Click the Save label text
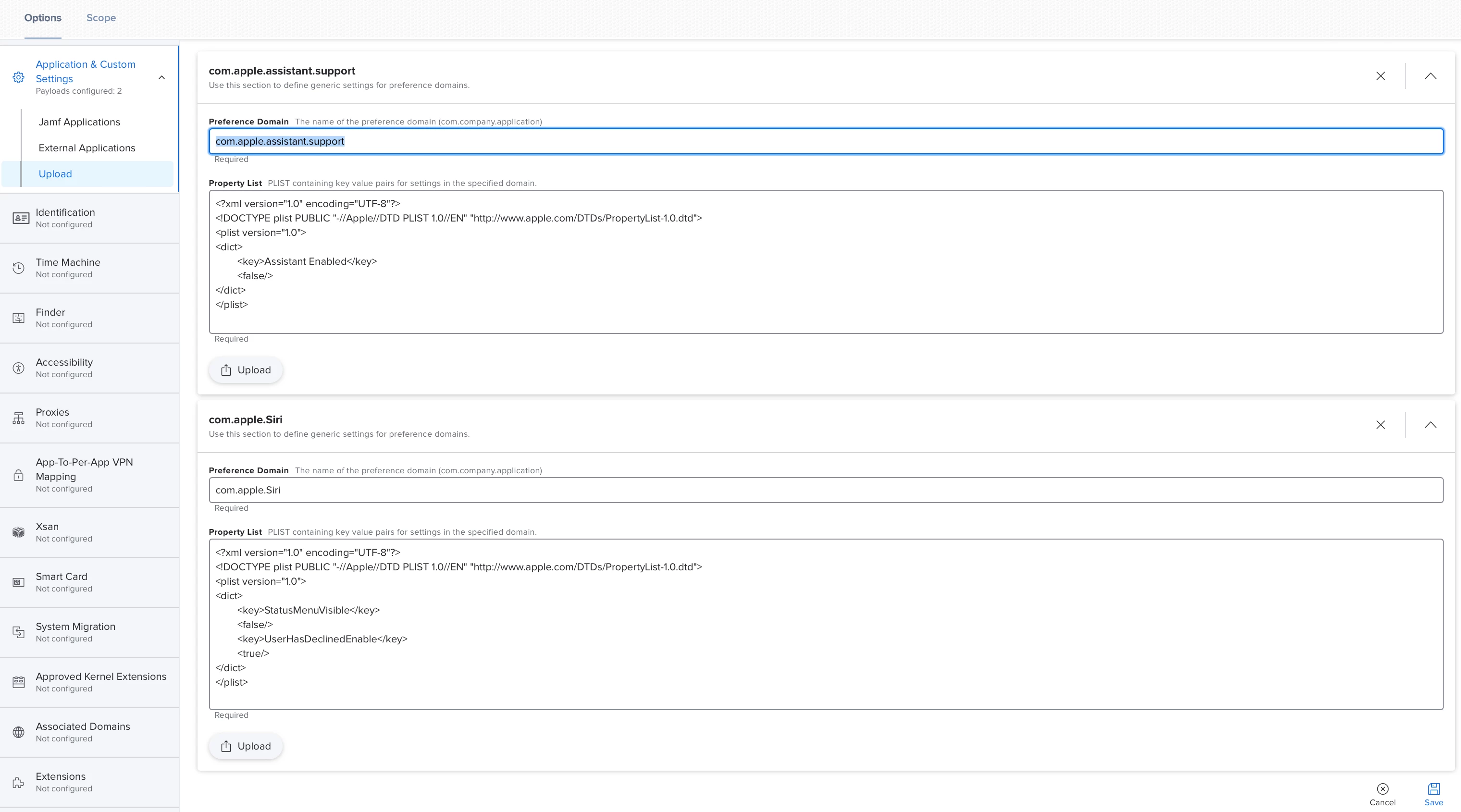The image size is (1461, 812). pyautogui.click(x=1434, y=802)
